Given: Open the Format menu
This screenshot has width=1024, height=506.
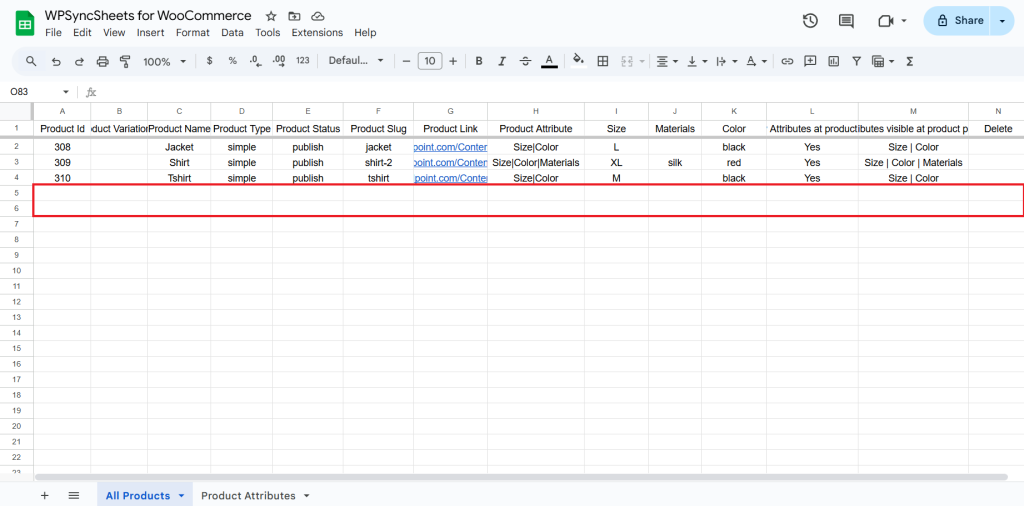Looking at the screenshot, I should click(193, 33).
